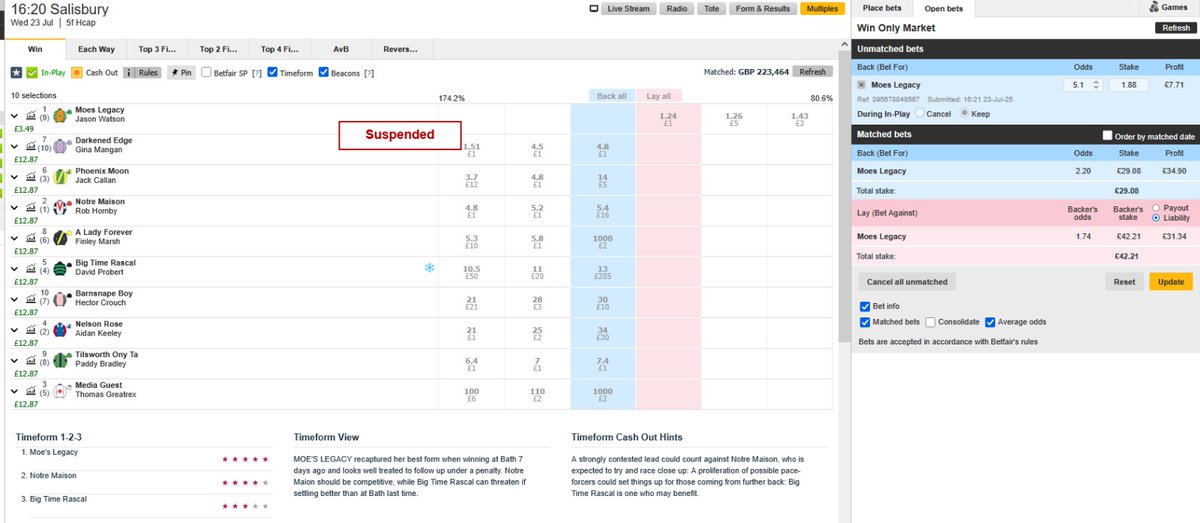Click Moes Legacy jockey silks icon
The height and width of the screenshot is (523, 1200).
[61, 115]
